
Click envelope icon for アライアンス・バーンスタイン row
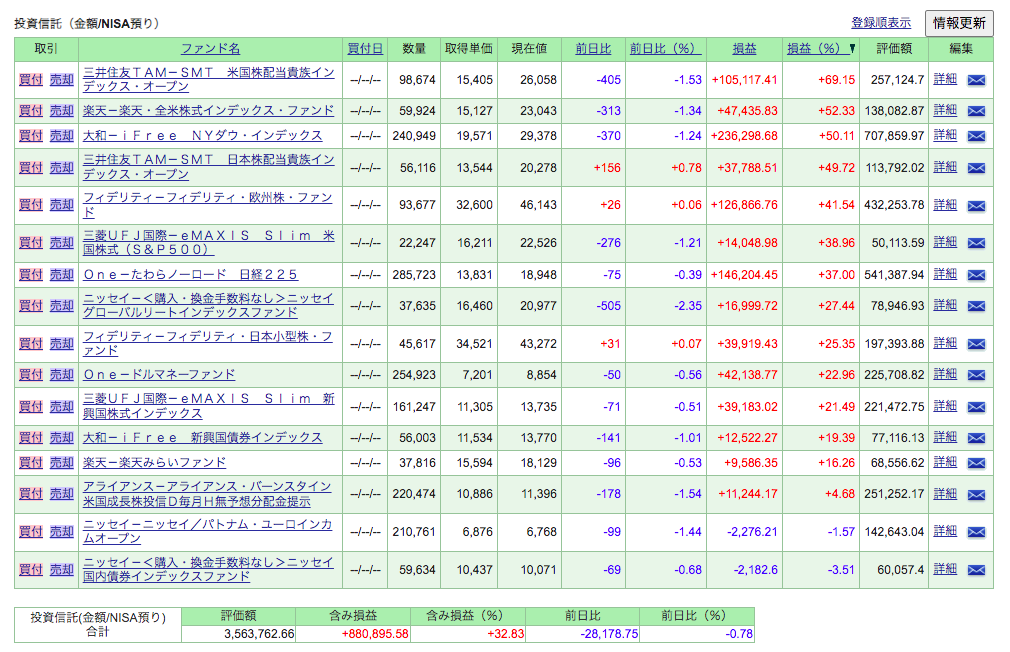pos(977,495)
